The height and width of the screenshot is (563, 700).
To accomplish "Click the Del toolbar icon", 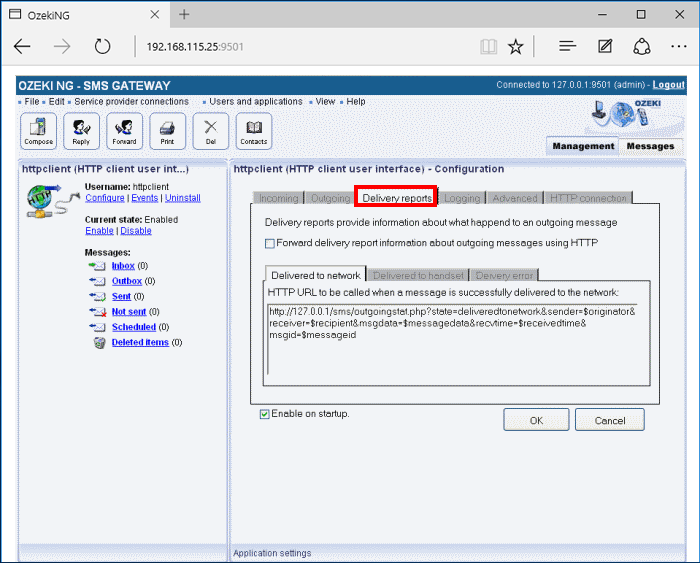I will click(x=211, y=130).
